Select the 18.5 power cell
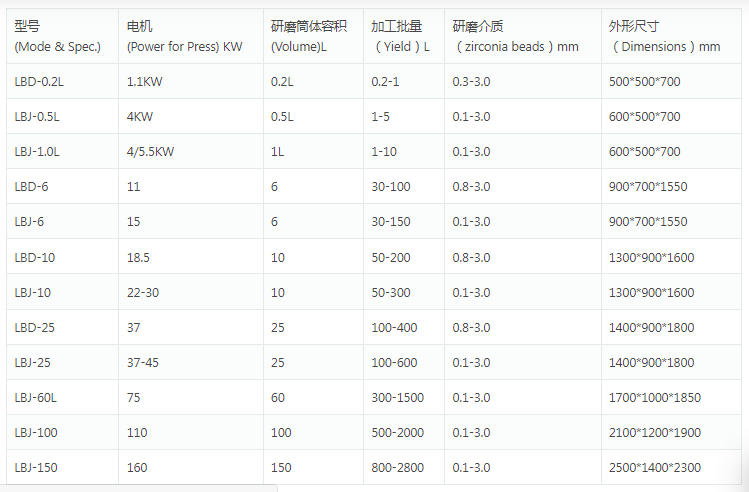 [x=139, y=257]
